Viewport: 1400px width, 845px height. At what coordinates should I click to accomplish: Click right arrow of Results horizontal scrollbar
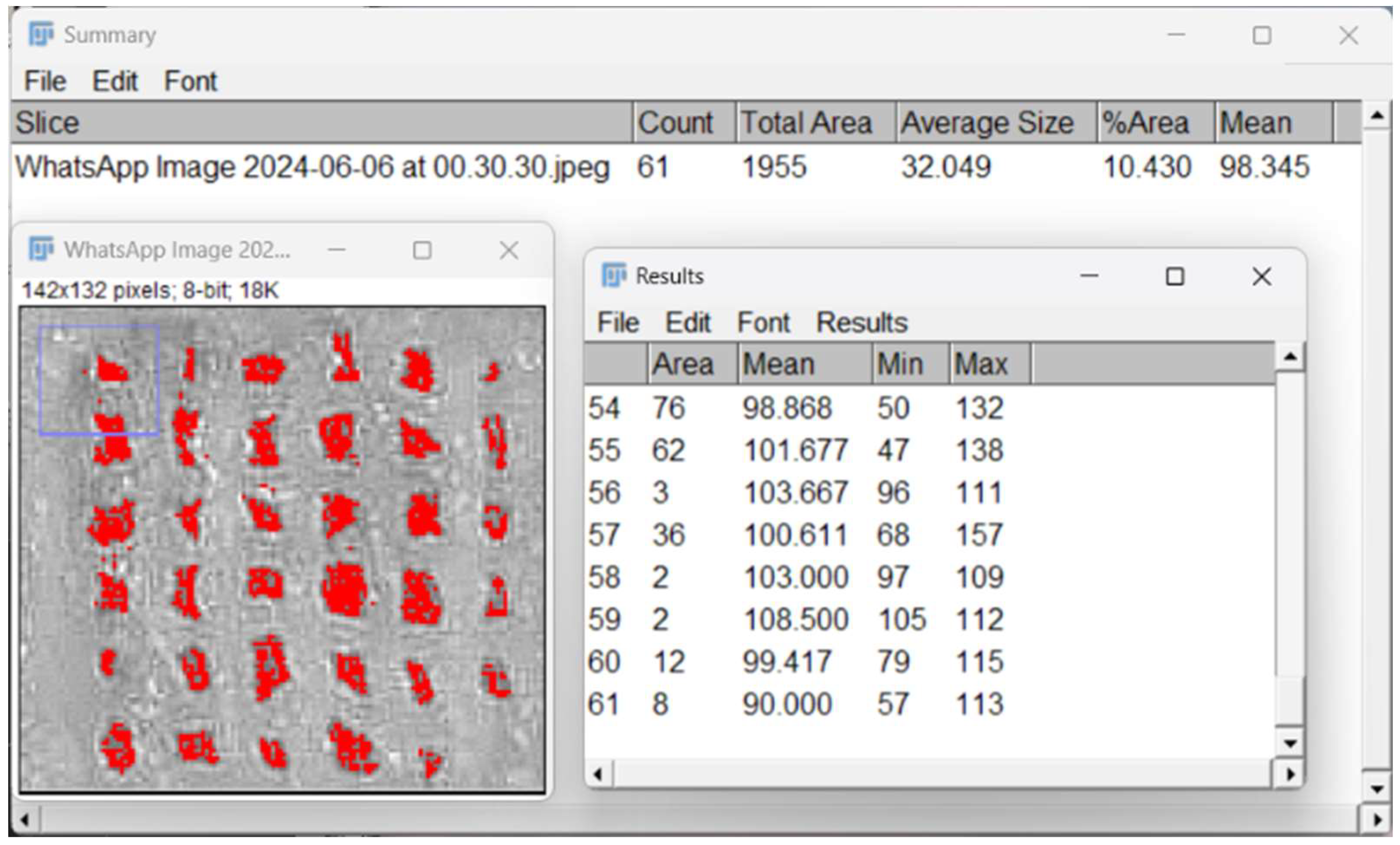(1290, 774)
